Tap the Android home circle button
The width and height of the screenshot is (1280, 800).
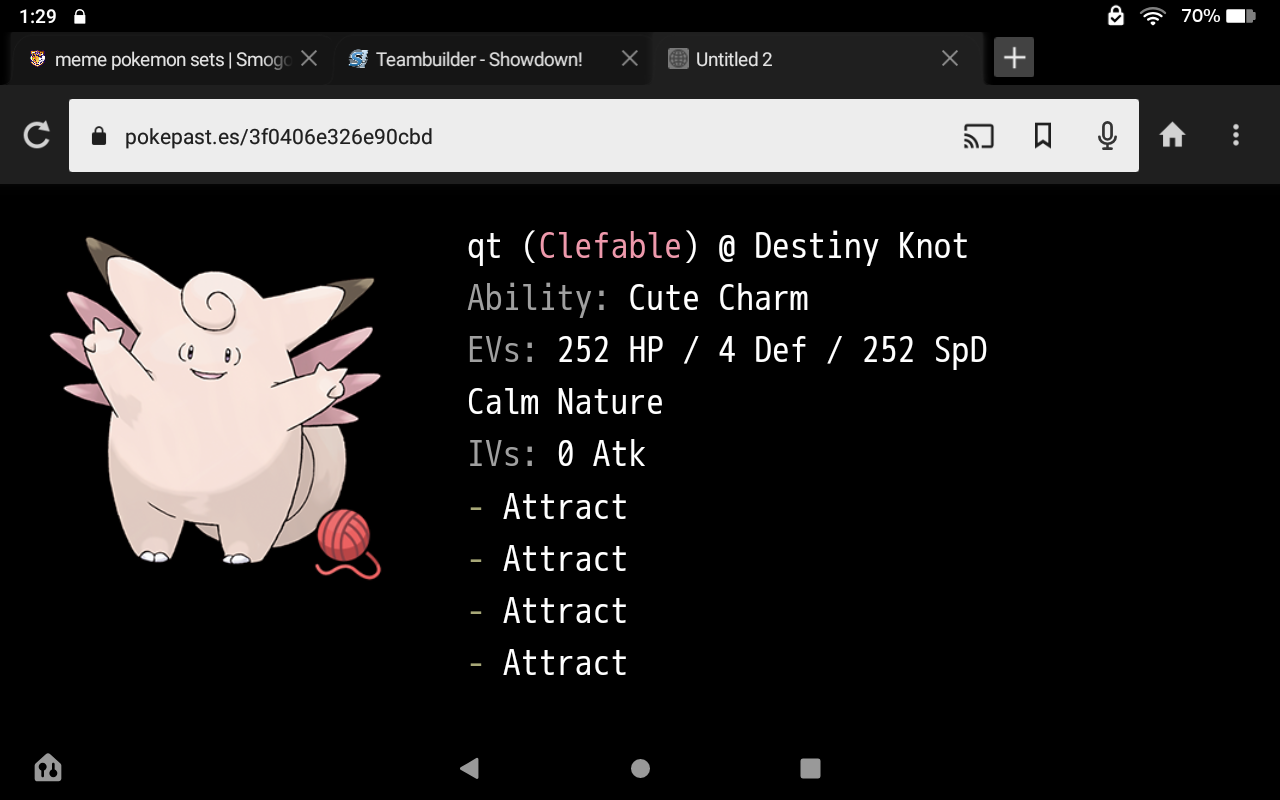pos(640,768)
